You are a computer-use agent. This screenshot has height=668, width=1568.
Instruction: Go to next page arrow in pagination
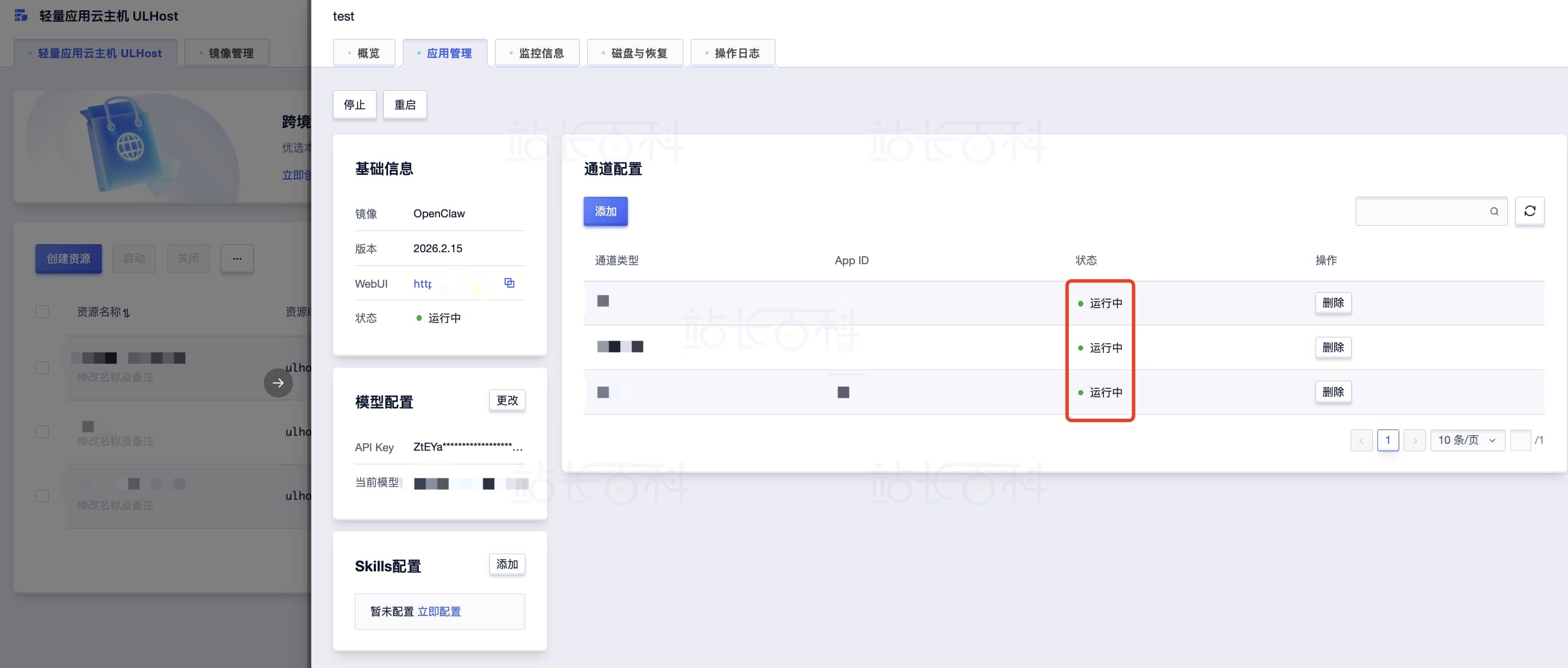(1415, 440)
